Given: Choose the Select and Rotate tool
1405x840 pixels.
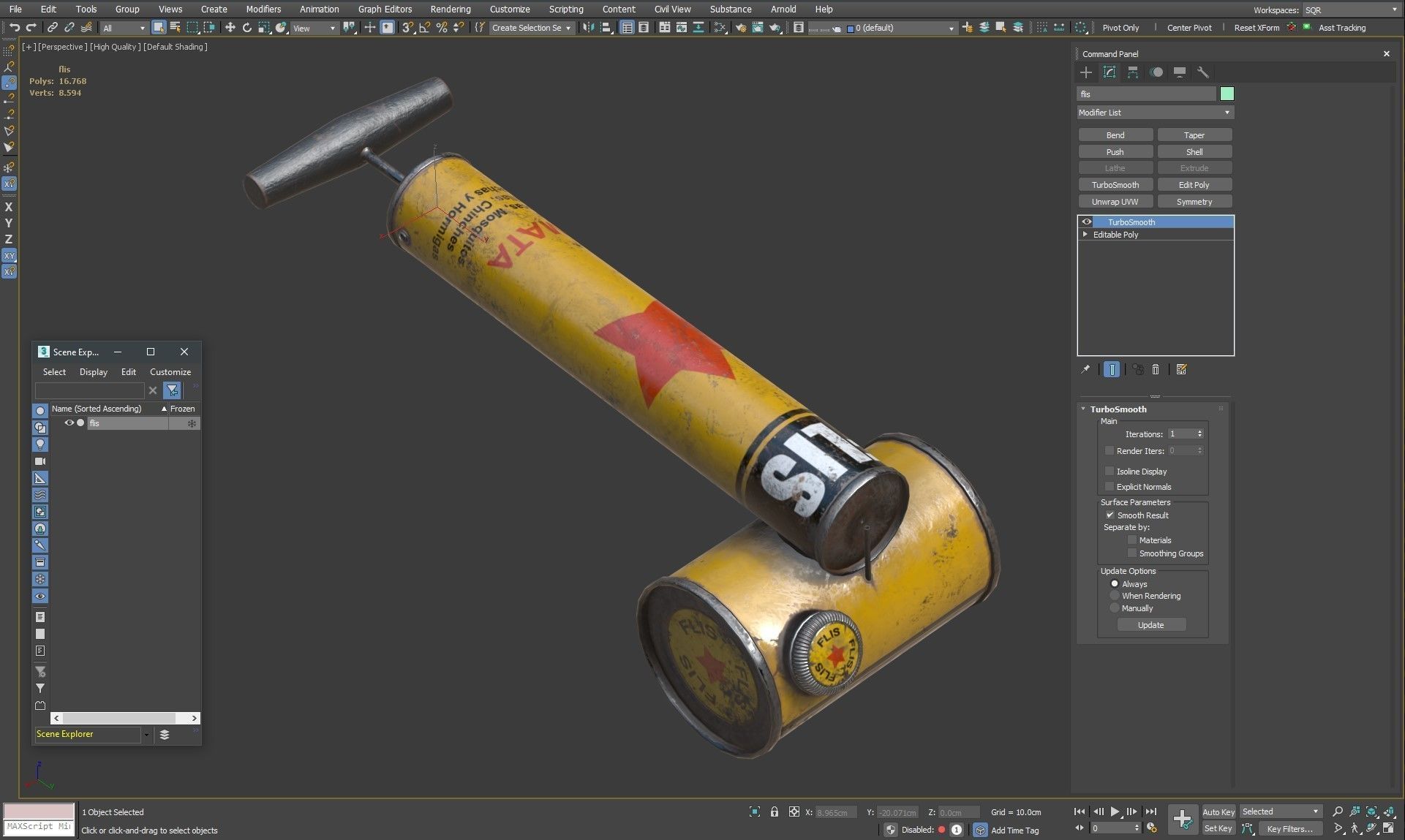Looking at the screenshot, I should [247, 28].
